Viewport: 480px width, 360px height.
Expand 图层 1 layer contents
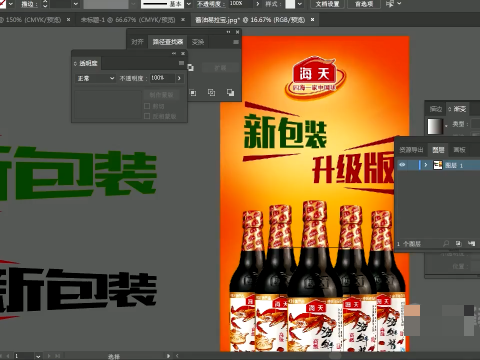point(425,165)
